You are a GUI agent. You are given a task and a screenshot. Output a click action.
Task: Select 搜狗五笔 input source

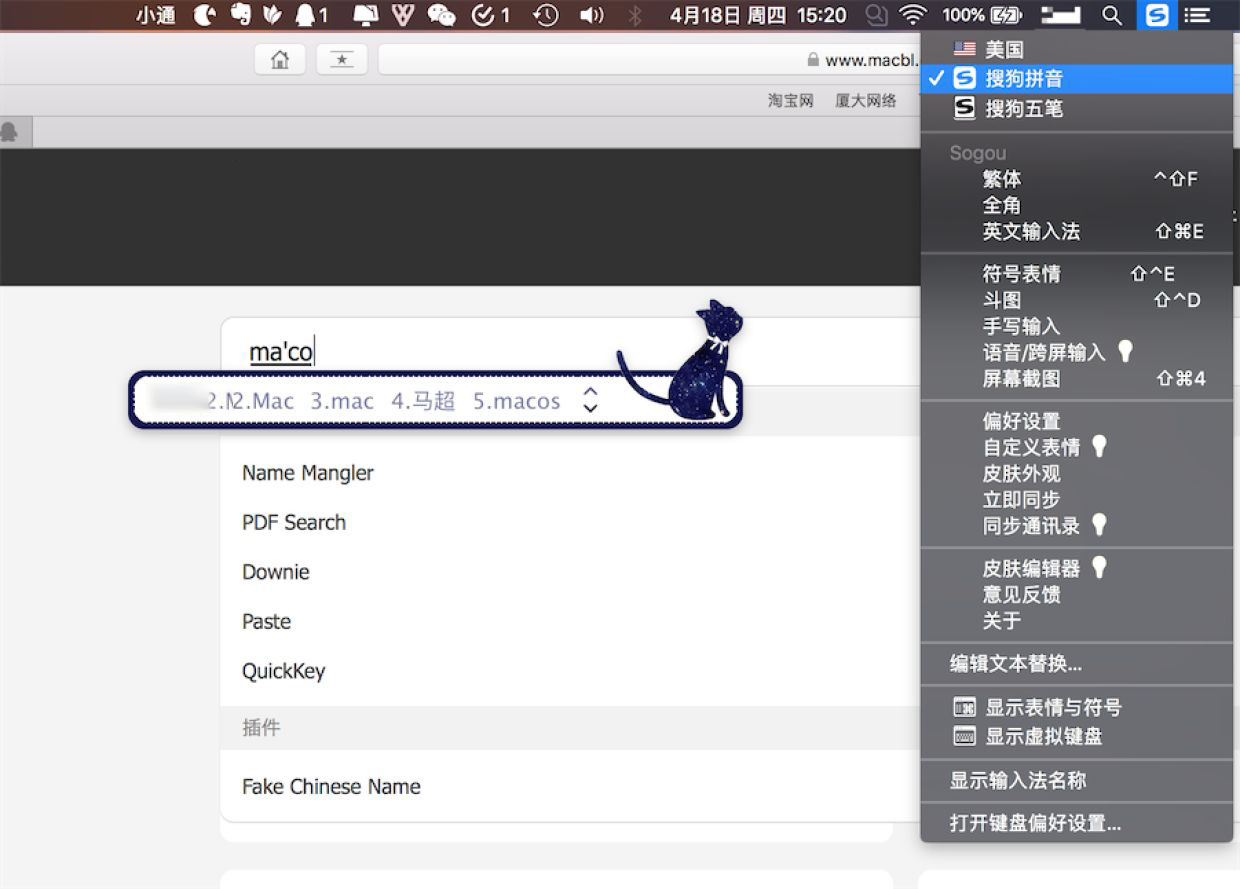pos(1076,108)
